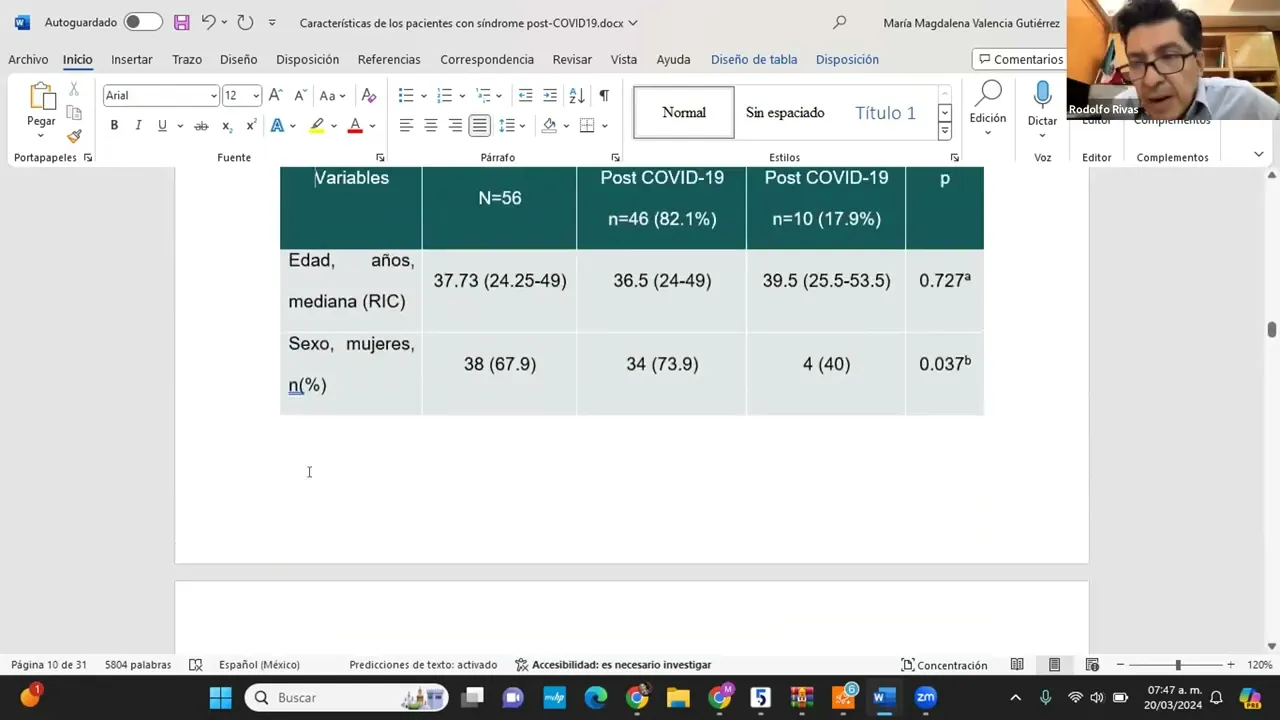Justify the paragraph text

click(x=480, y=125)
